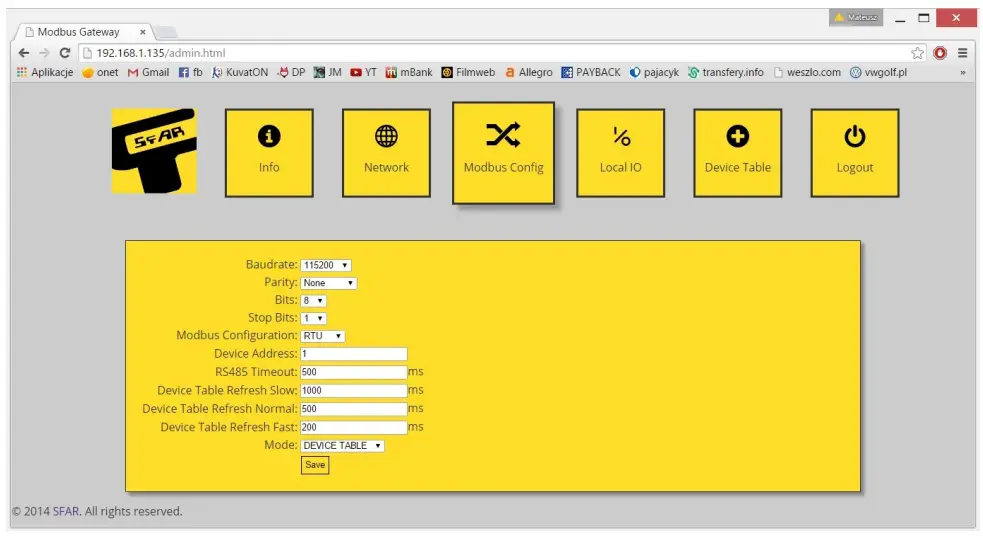Open the Allegro bookmark
The image size is (983, 536).
(529, 72)
